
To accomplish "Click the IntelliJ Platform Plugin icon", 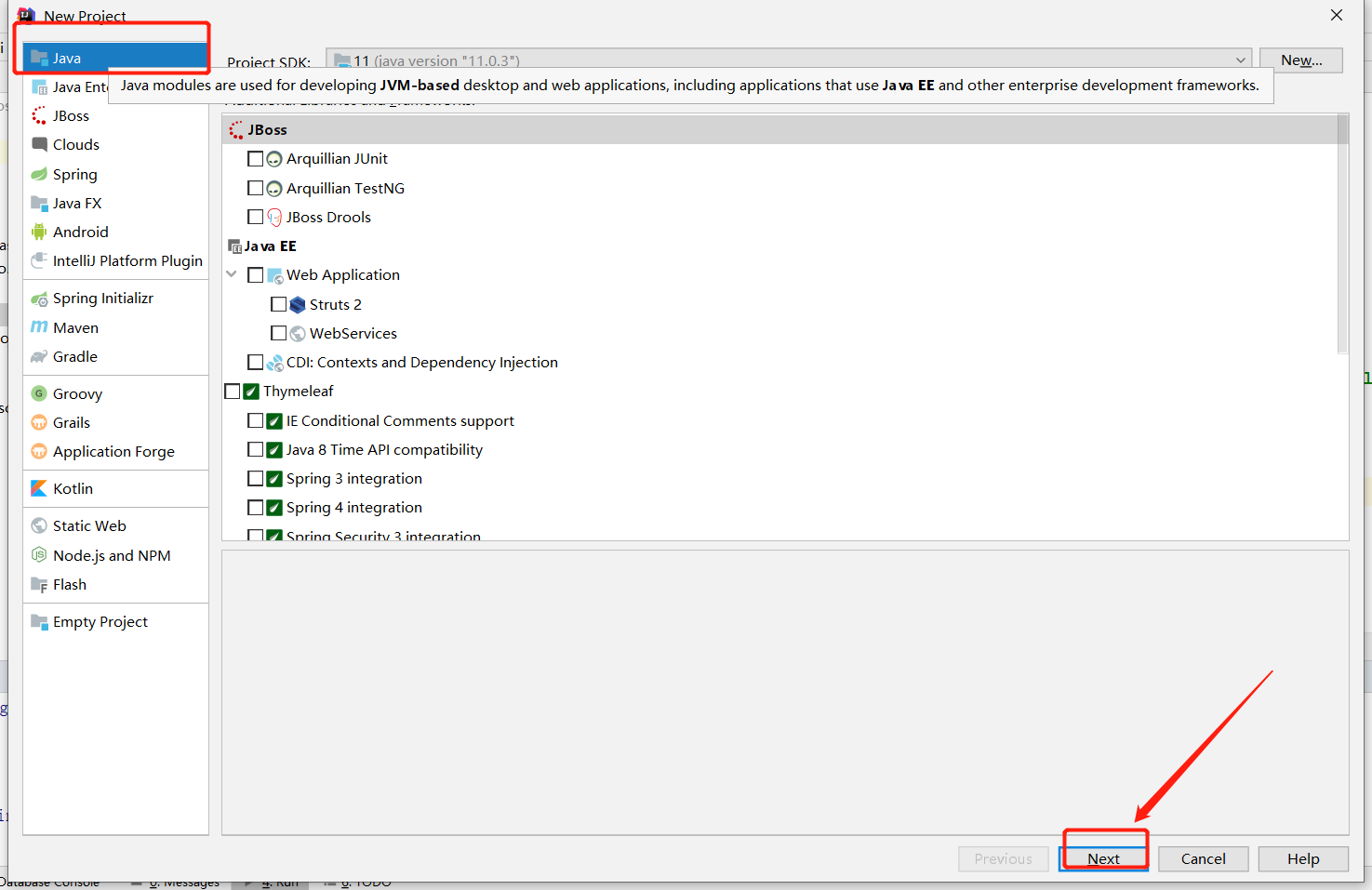I will click(x=39, y=260).
